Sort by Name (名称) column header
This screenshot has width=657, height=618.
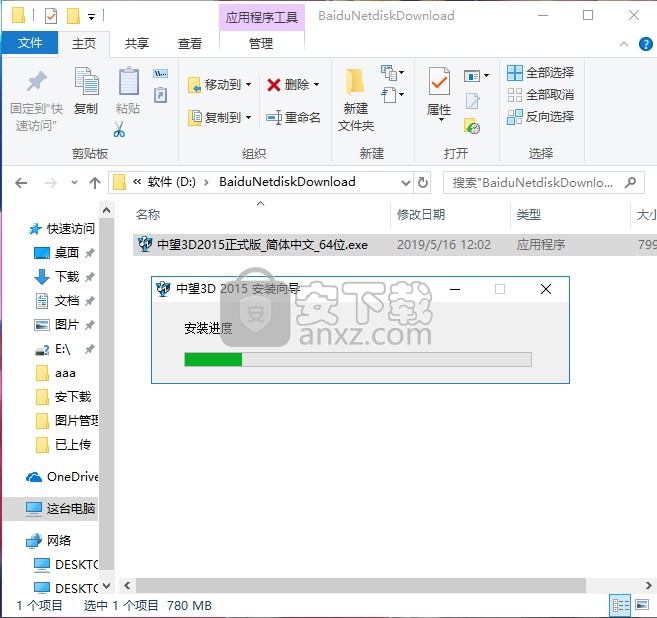click(148, 215)
